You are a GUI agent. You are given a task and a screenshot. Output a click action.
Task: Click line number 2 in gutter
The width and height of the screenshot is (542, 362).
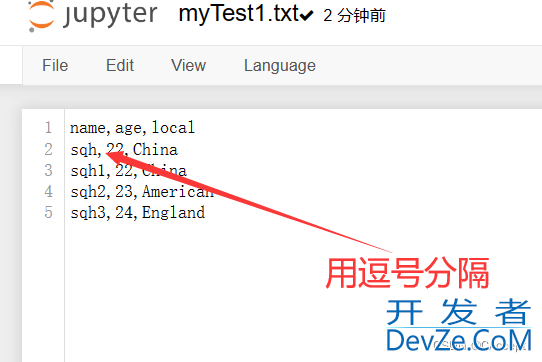click(48, 149)
